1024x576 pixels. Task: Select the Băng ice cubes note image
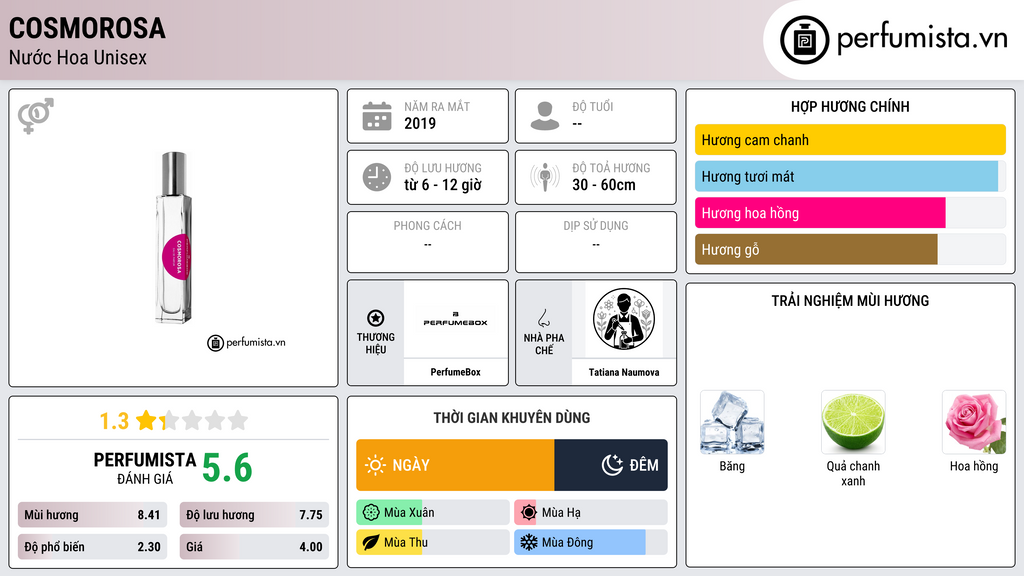732,422
